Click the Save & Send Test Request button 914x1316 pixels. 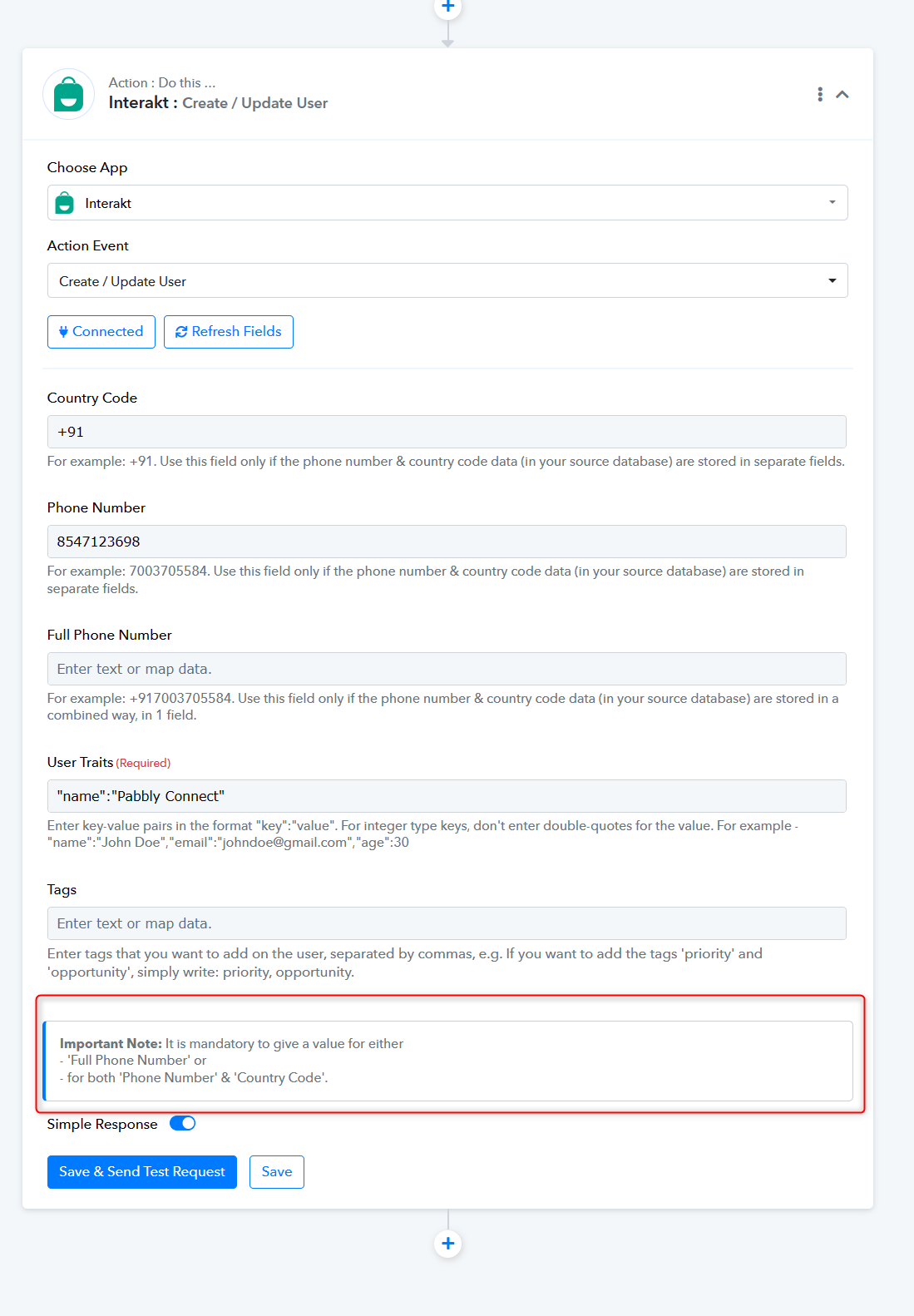click(x=142, y=1172)
